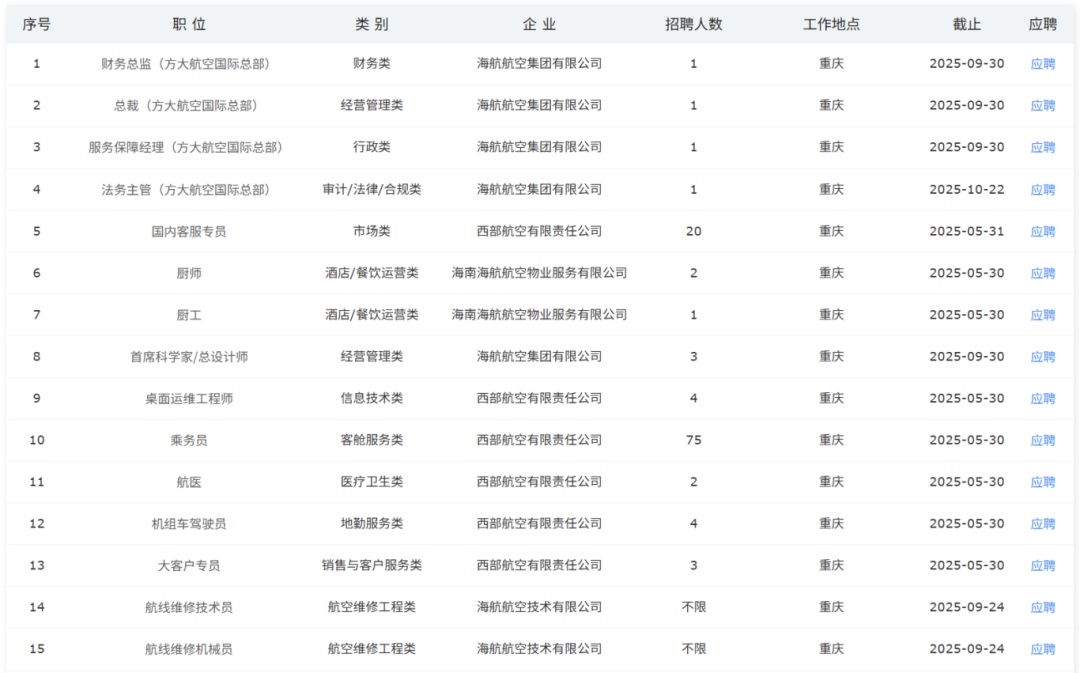This screenshot has width=1080, height=673.
Task: Click the 工作地点 column header
Action: tap(831, 24)
